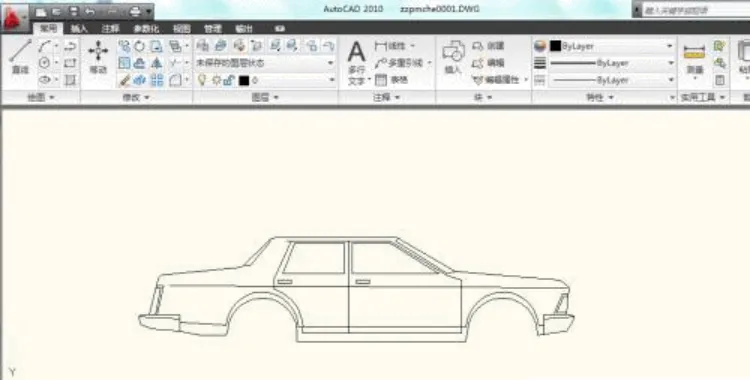Switch to the Insert (插入) ribbon tab
The height and width of the screenshot is (381, 750).
tap(79, 29)
